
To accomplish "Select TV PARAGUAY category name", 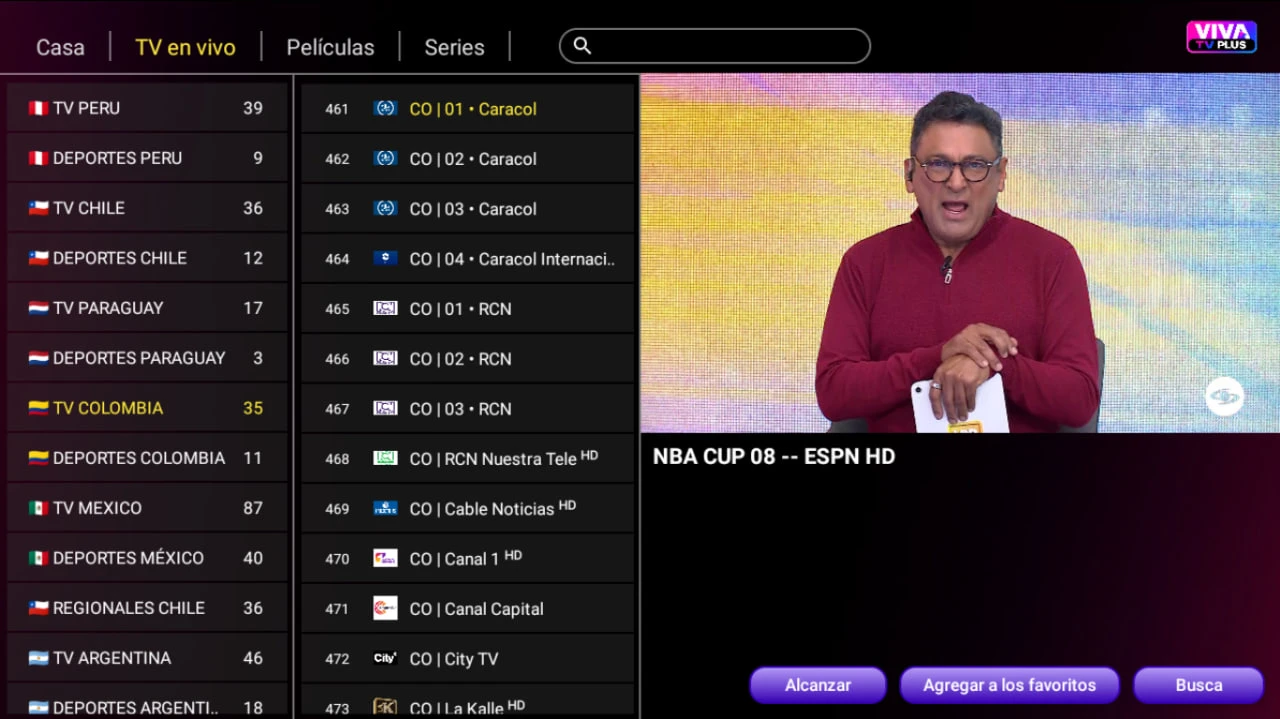I will (108, 308).
